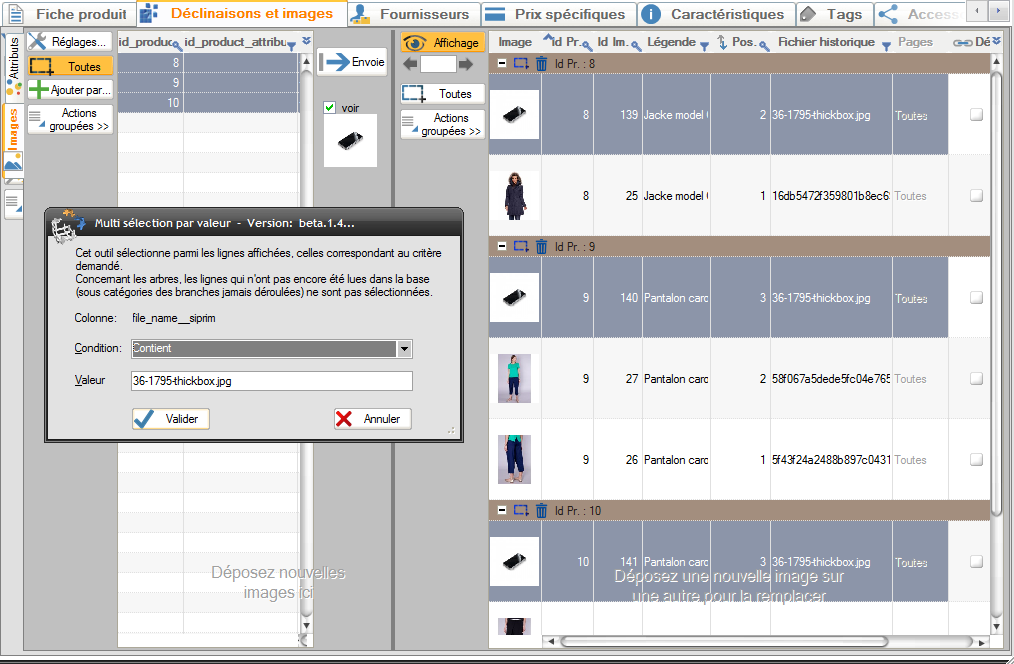Screen dimensions: 1014x664
Task: Click the Envoie arrow button
Action: tap(353, 62)
